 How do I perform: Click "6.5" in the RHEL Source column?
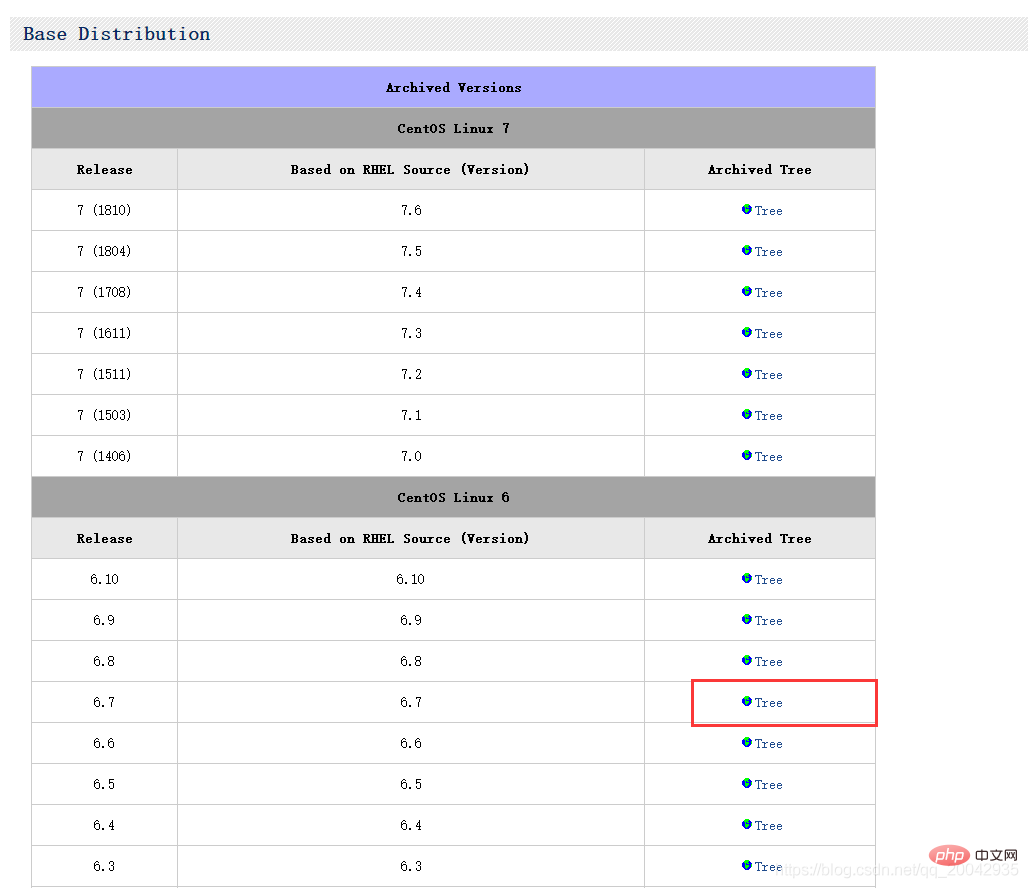[411, 784]
